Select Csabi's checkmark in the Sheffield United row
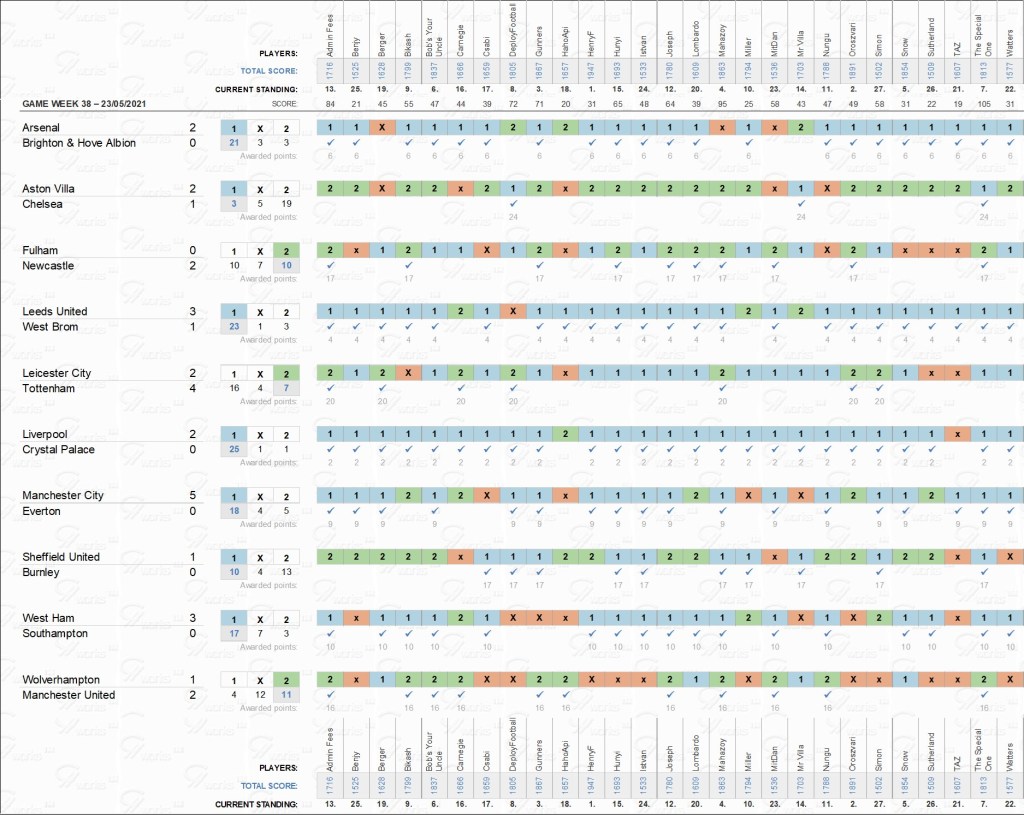The image size is (1024, 815). point(486,572)
